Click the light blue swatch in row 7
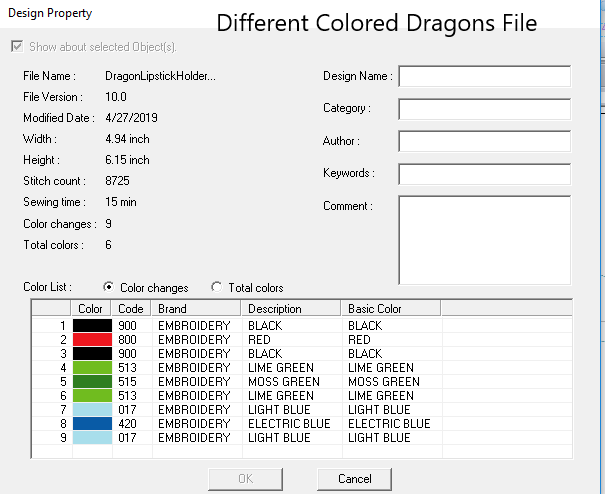 coord(92,410)
